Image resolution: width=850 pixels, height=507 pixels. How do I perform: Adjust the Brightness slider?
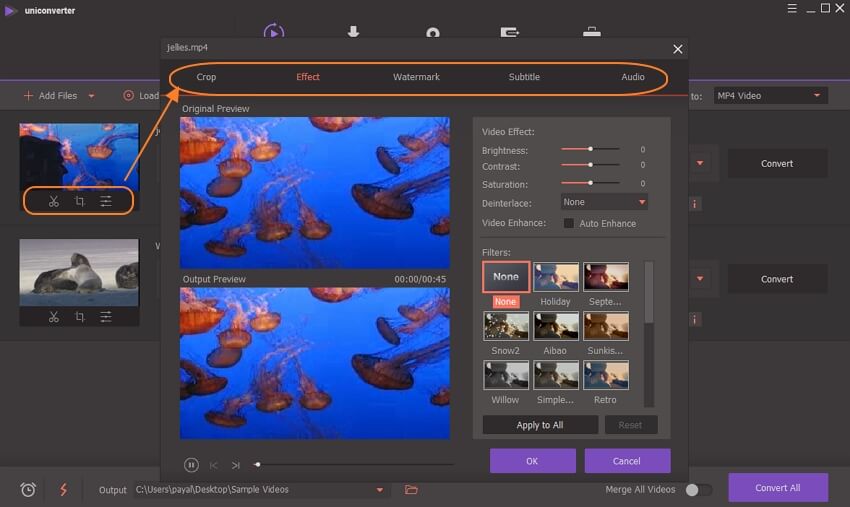coord(591,150)
